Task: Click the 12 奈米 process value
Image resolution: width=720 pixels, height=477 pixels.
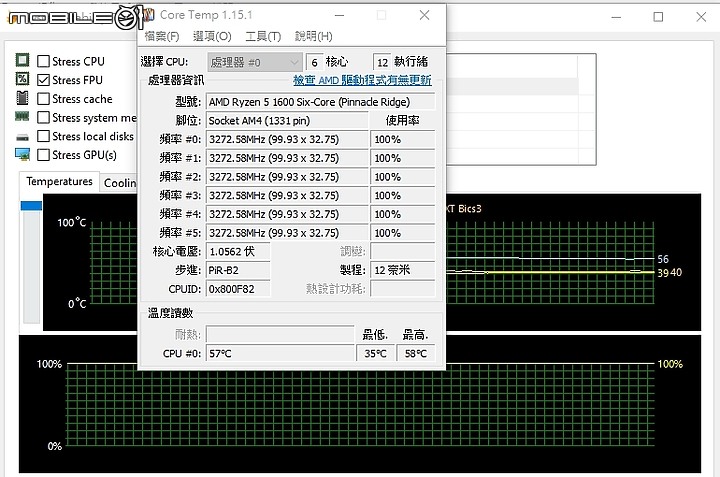Action: pos(402,270)
